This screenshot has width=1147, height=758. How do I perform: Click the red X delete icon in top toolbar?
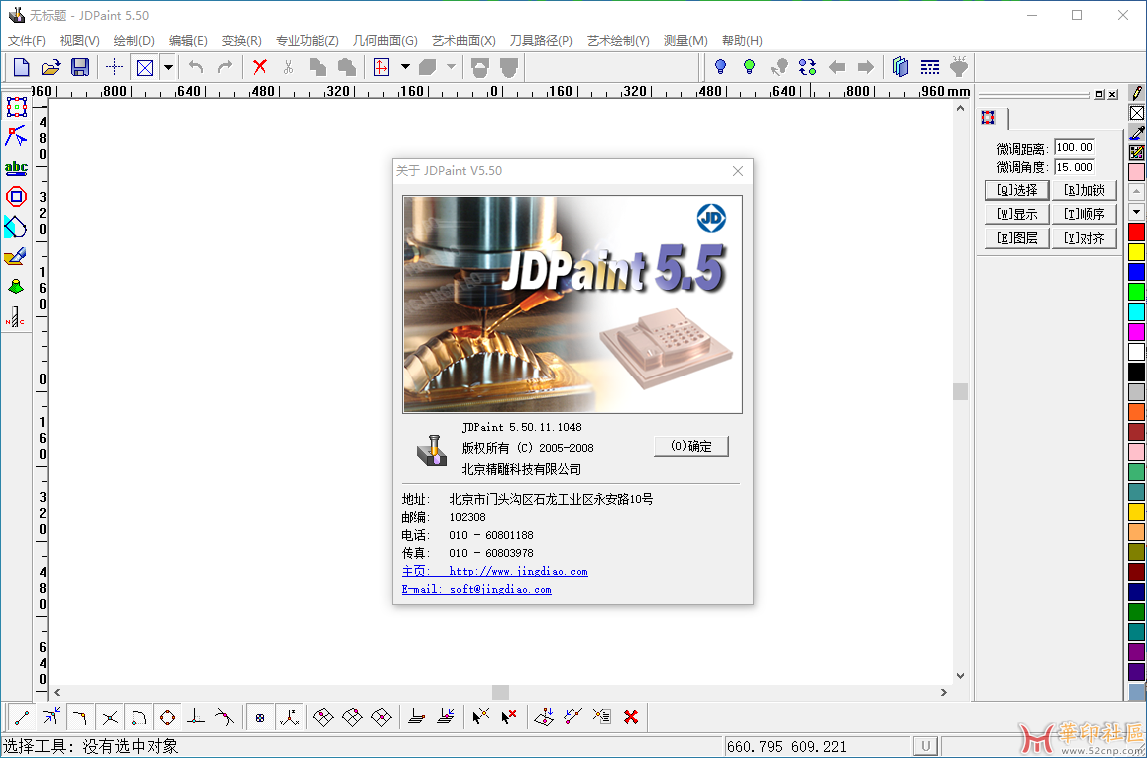tap(260, 67)
